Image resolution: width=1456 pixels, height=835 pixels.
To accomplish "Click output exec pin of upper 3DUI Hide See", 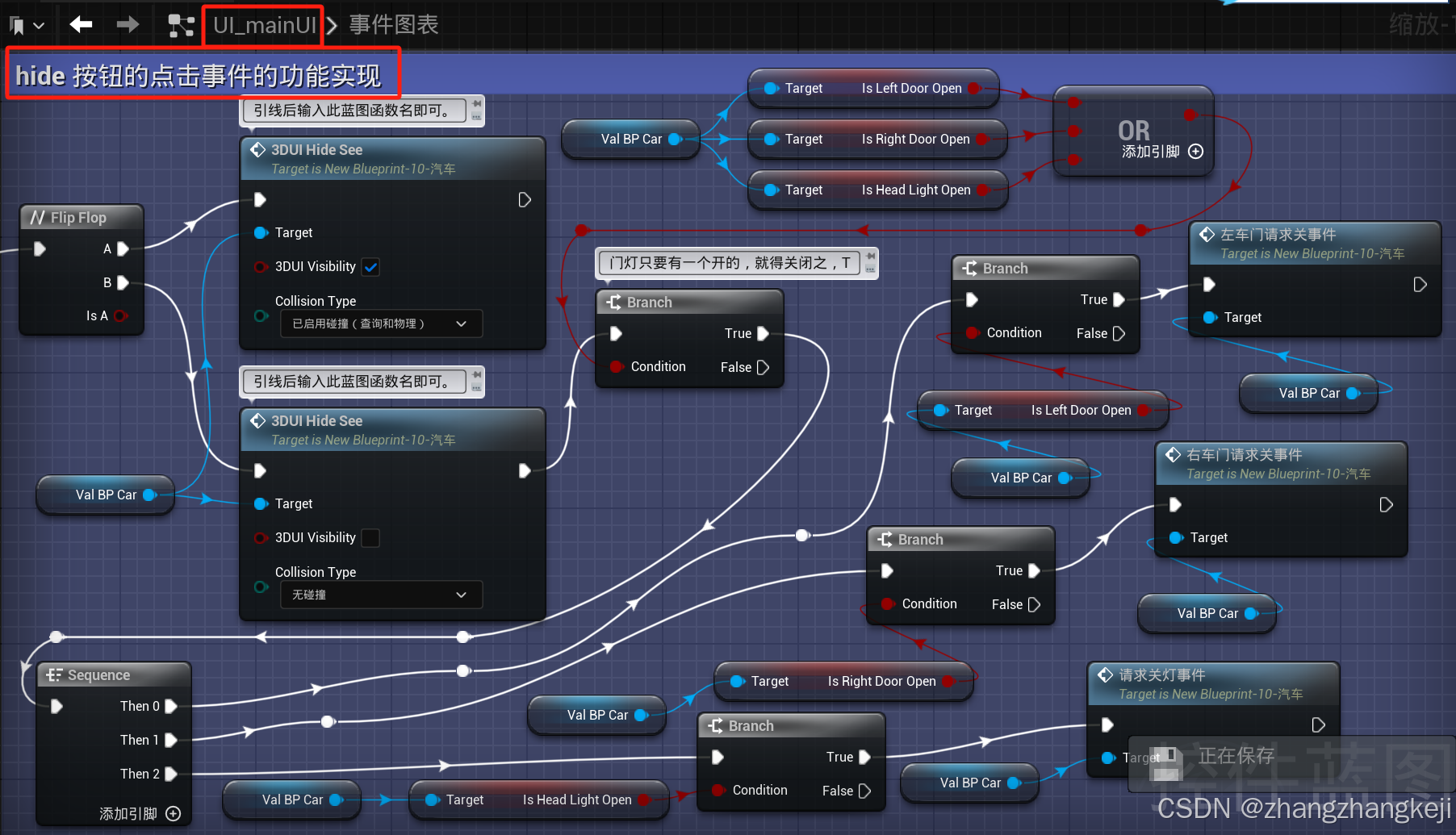I will (525, 200).
